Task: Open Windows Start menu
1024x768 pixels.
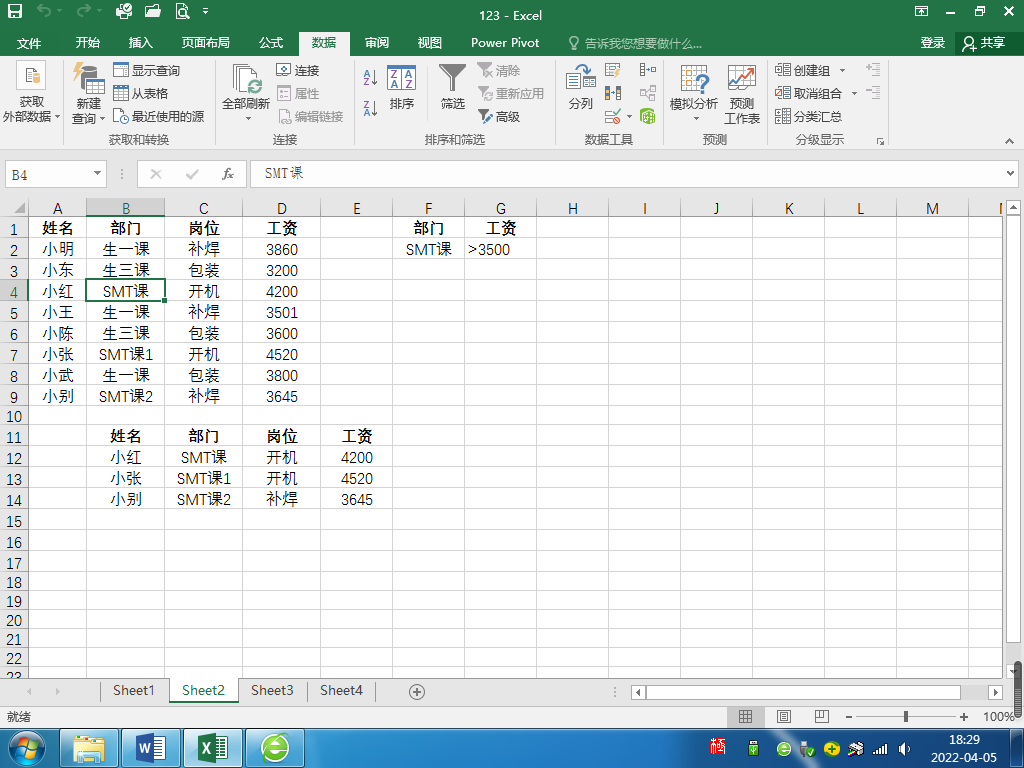Action: 27,748
